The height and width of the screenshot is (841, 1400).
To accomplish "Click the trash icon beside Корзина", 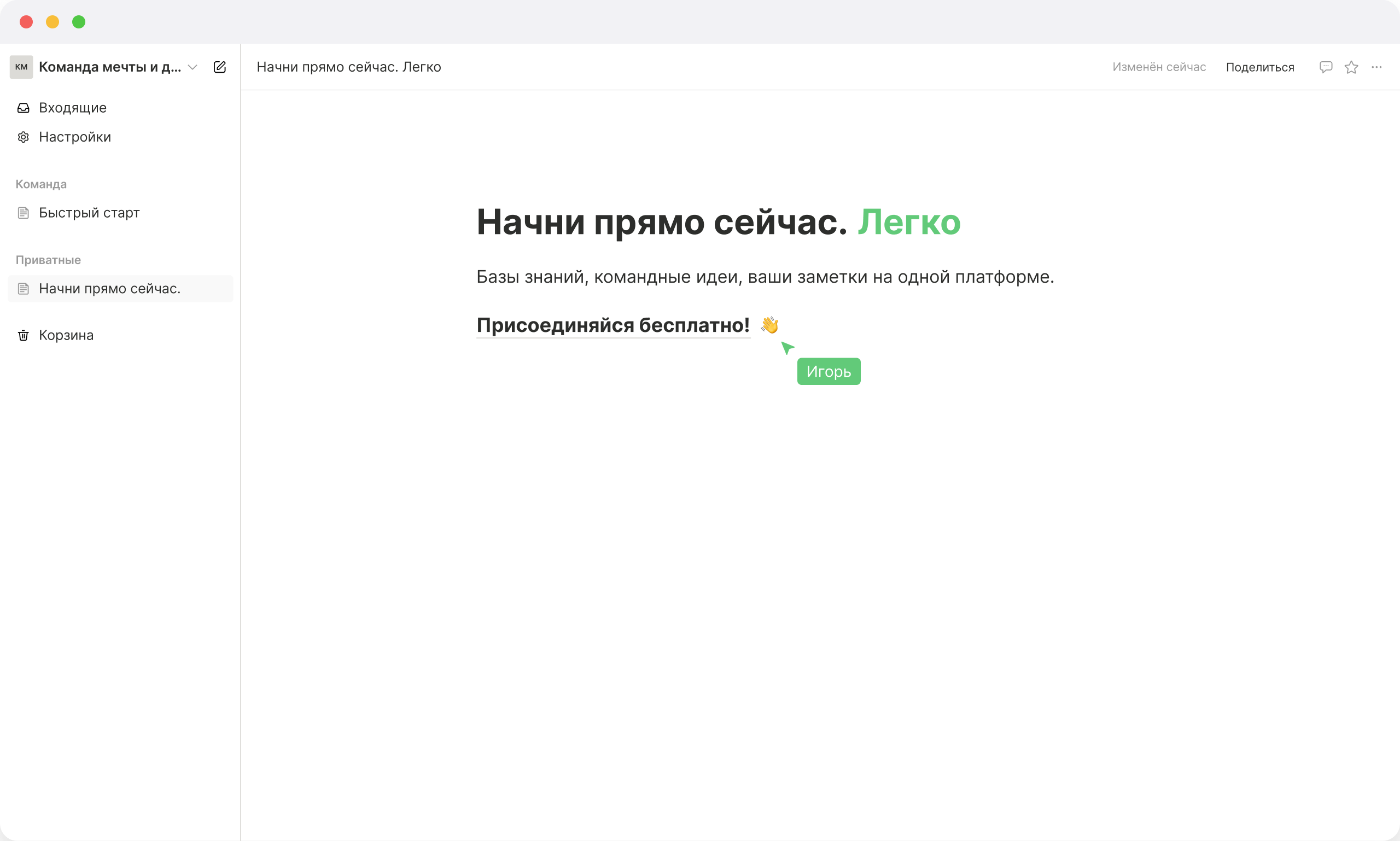I will coord(23,336).
